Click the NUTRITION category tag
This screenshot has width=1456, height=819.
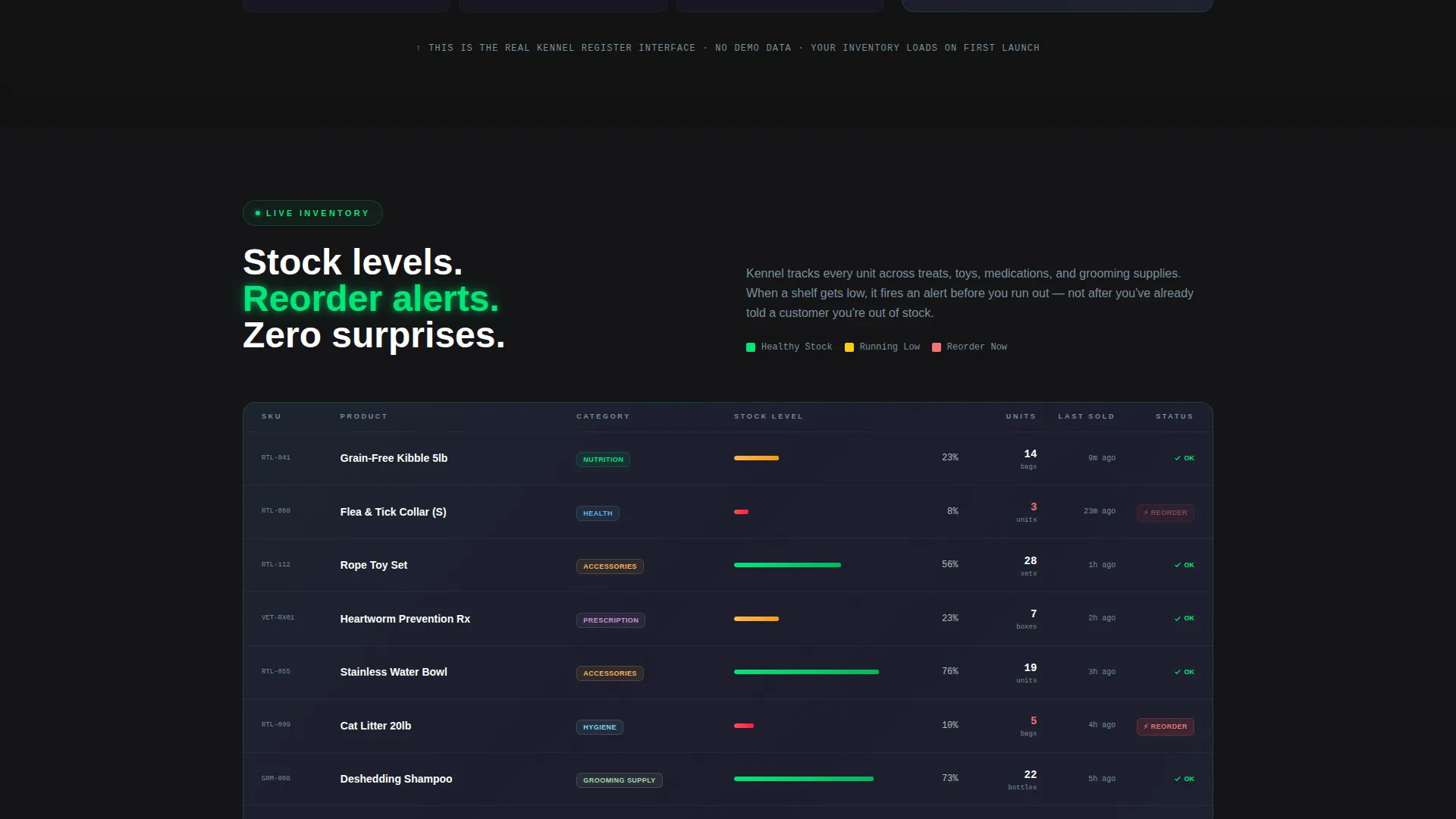pyautogui.click(x=603, y=460)
